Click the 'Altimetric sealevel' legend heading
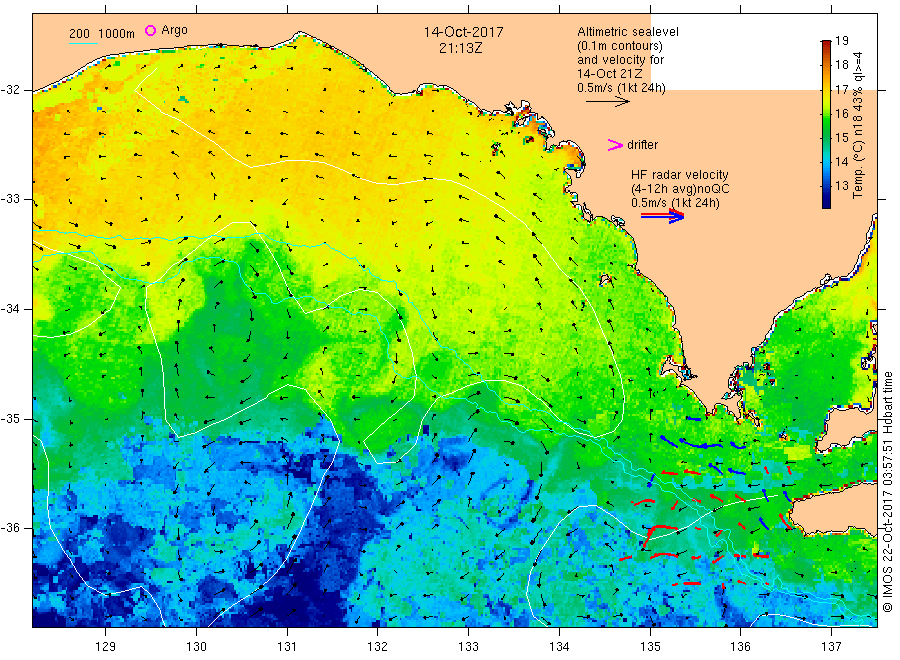This screenshot has height=660, width=900. (628, 32)
